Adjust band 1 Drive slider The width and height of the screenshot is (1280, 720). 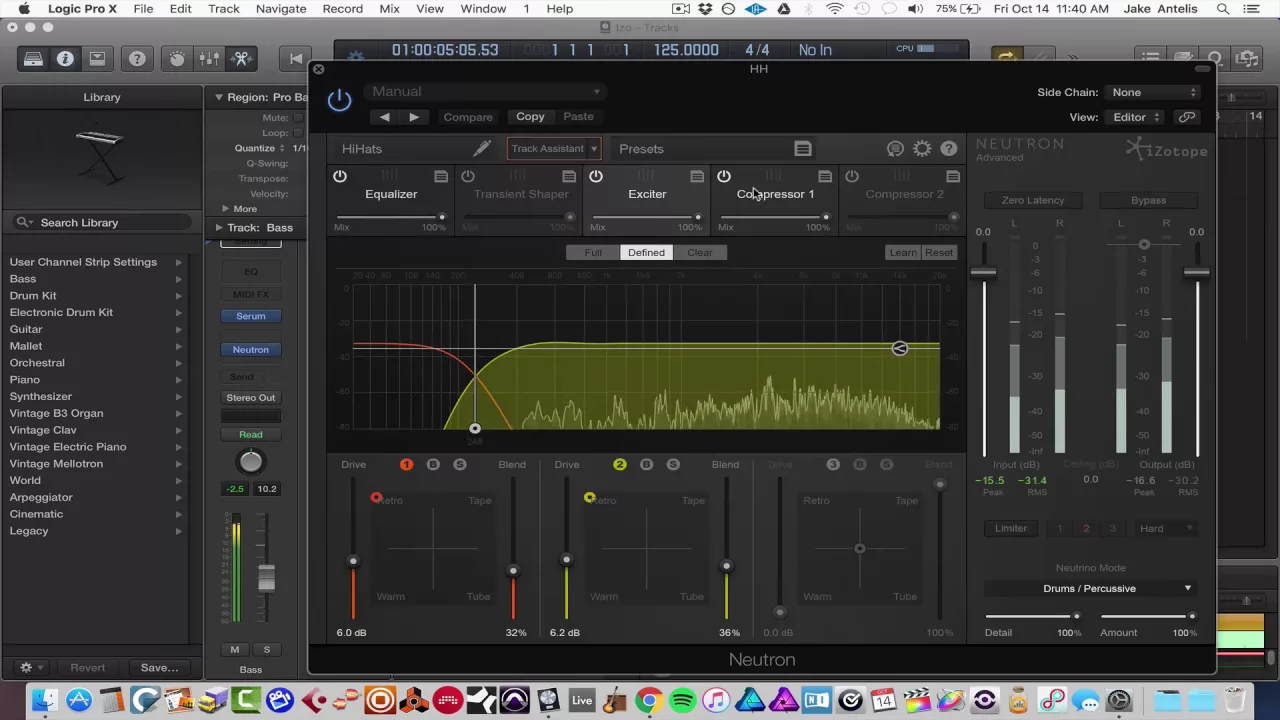(x=353, y=563)
